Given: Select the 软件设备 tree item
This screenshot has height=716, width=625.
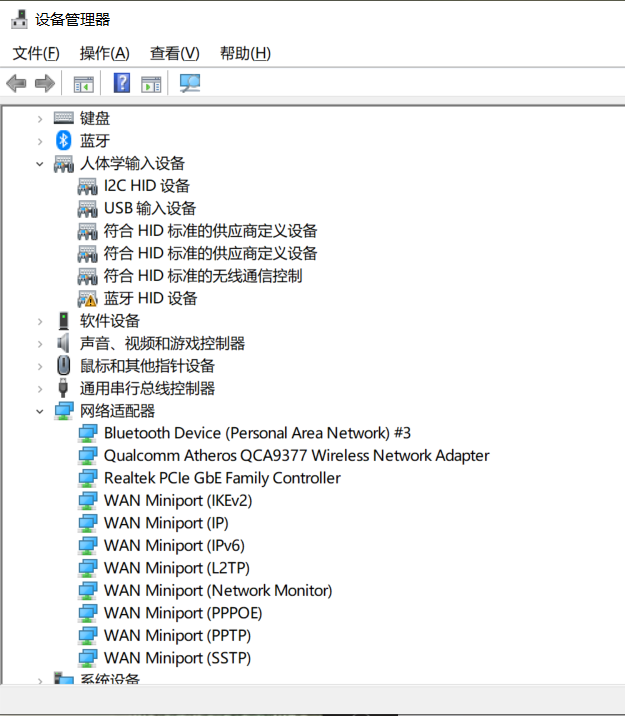Looking at the screenshot, I should [110, 321].
